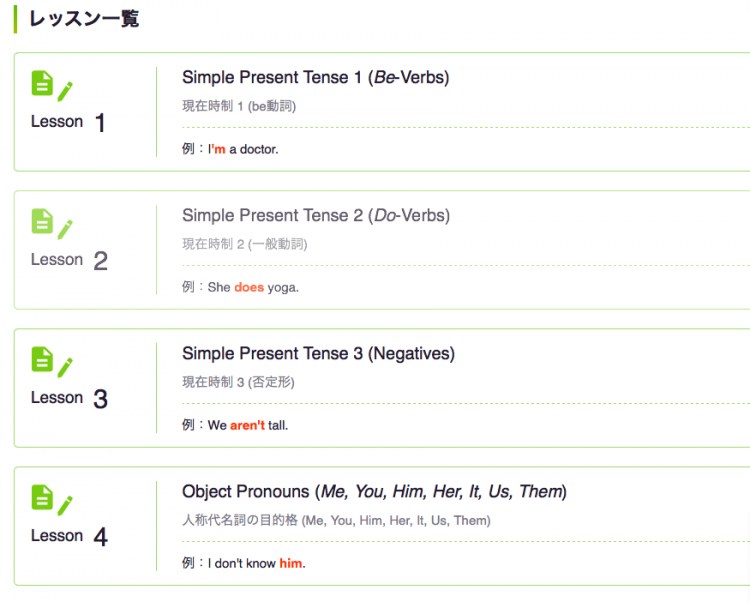Select the Lesson 2 label
Viewport: 750px width, 602px height.
click(x=69, y=260)
